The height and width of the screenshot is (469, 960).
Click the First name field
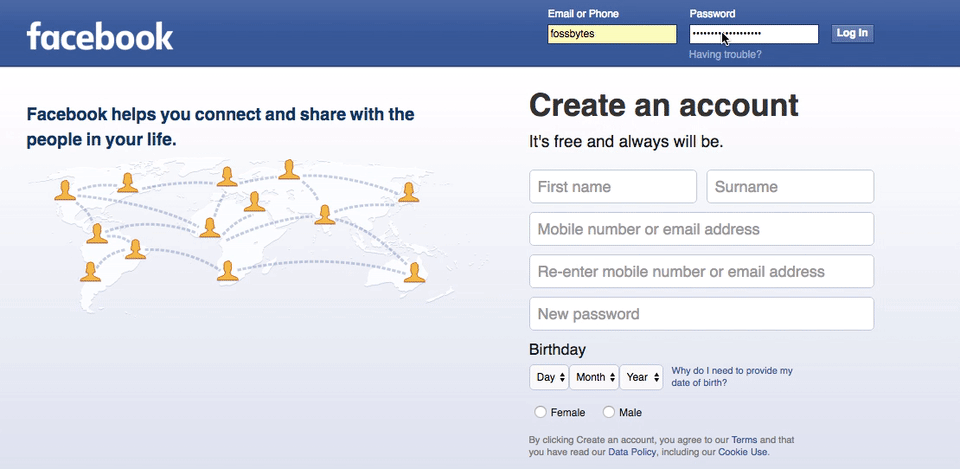[x=613, y=187]
